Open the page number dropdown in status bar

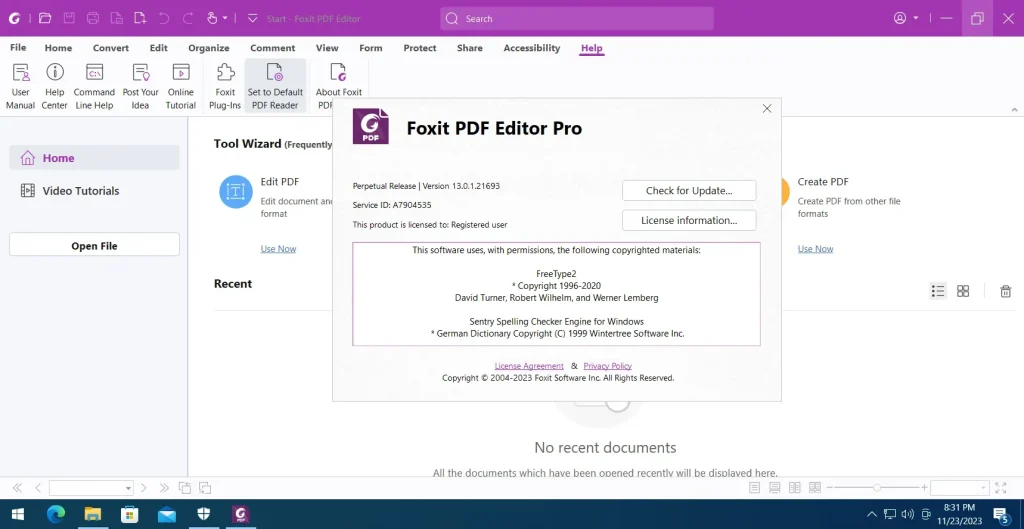coord(128,489)
